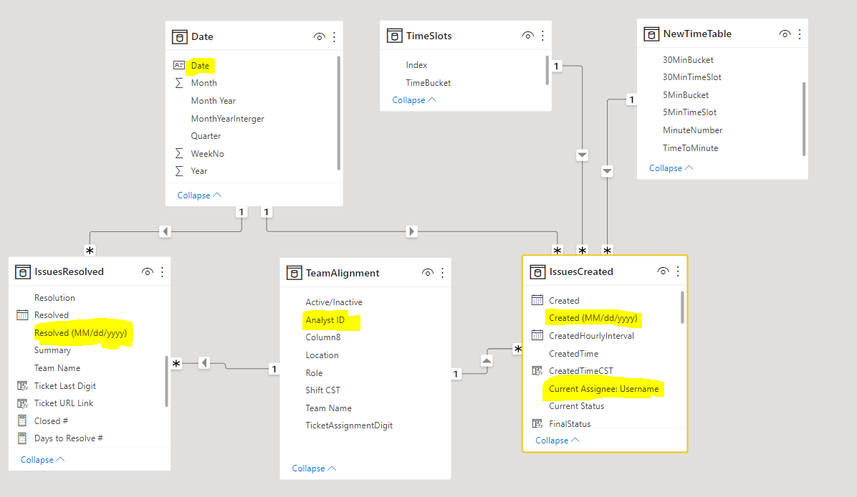Click the TeamAlignment table header icon
Viewport: 857px width, 497px height.
(x=294, y=273)
